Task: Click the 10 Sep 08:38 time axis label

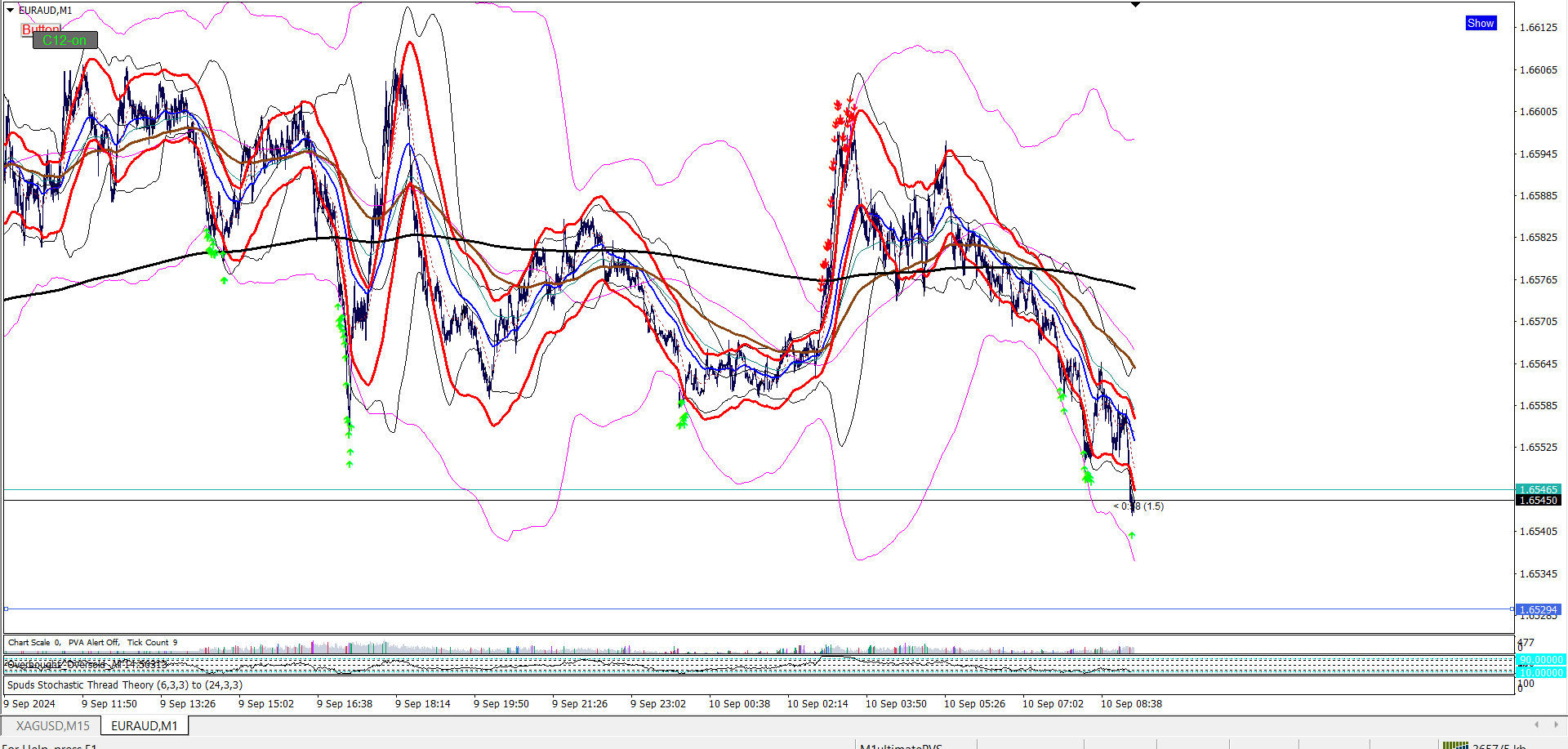Action: (1131, 703)
